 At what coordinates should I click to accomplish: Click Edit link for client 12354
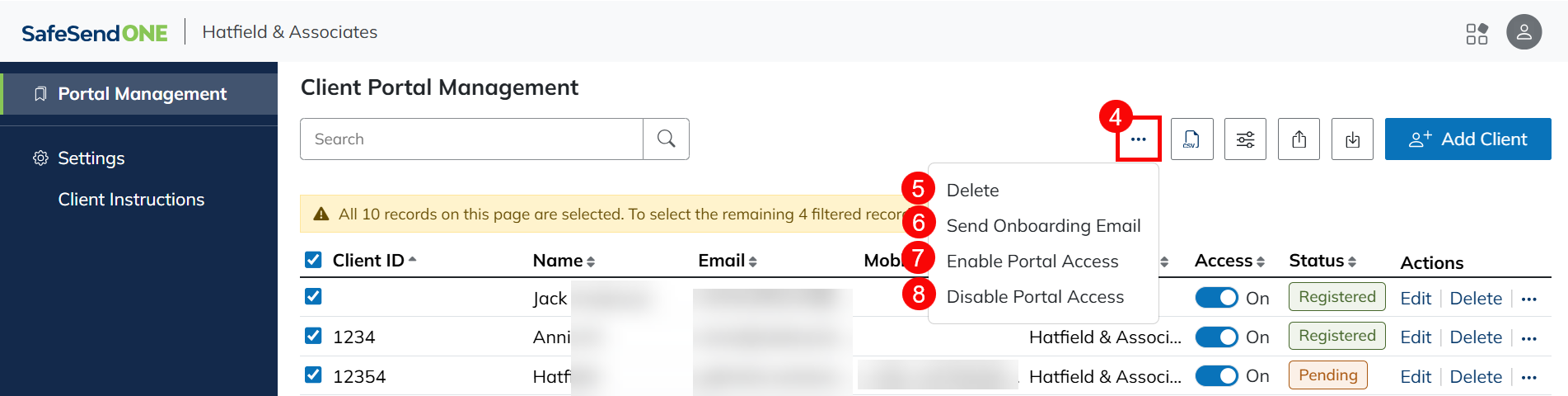pyautogui.click(x=1416, y=377)
